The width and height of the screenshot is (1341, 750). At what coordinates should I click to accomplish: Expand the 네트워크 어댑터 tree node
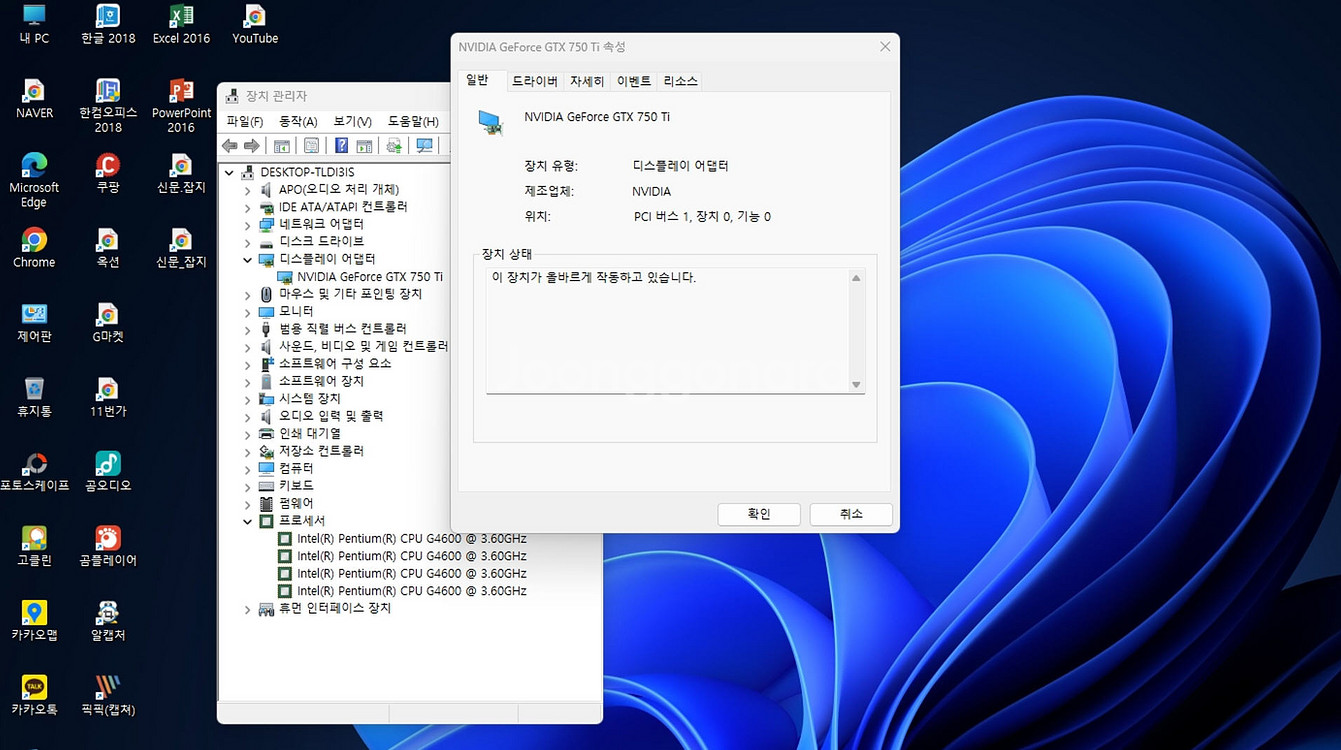(x=246, y=224)
